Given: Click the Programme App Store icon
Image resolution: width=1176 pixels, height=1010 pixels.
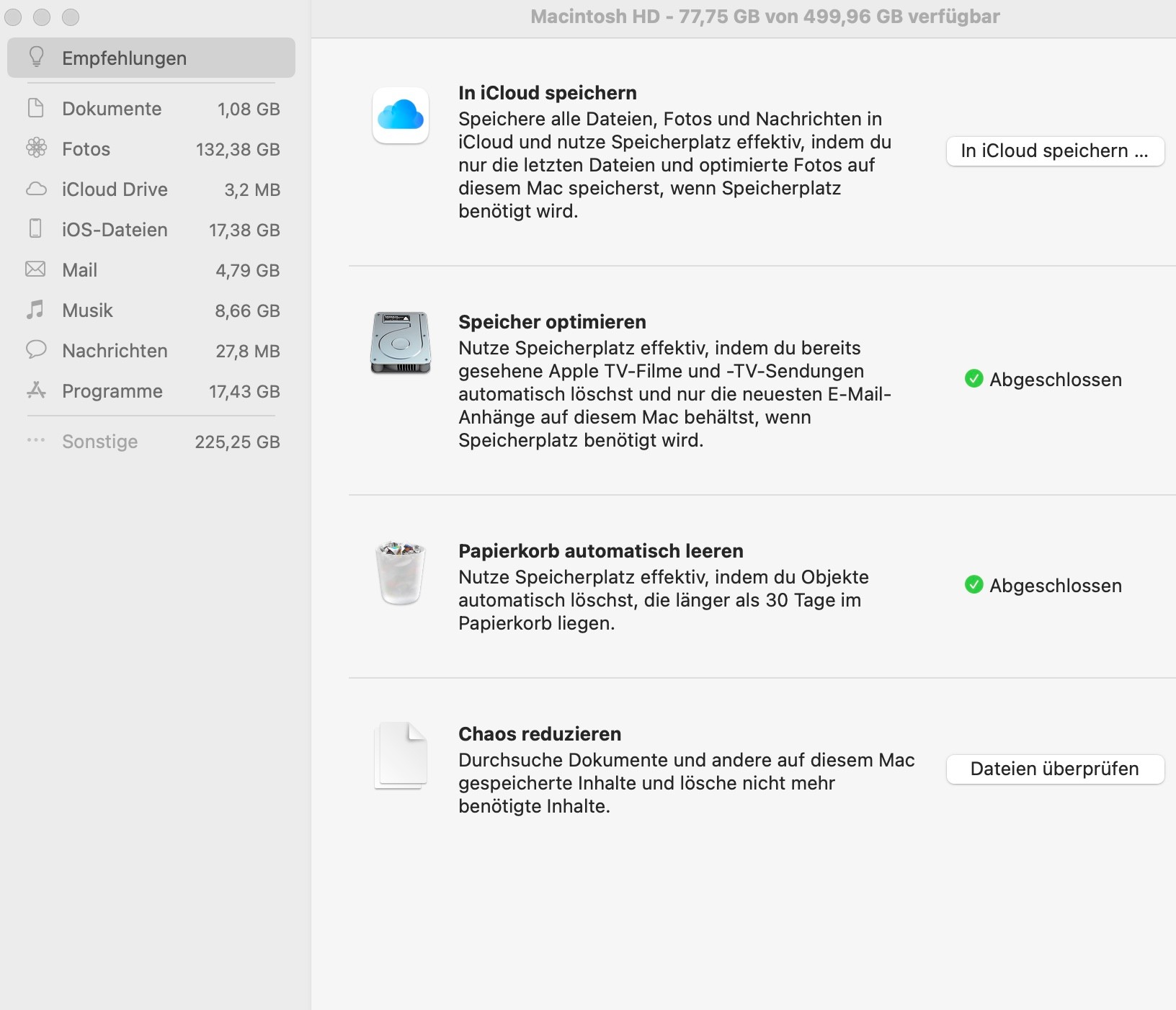Looking at the screenshot, I should coord(36,390).
